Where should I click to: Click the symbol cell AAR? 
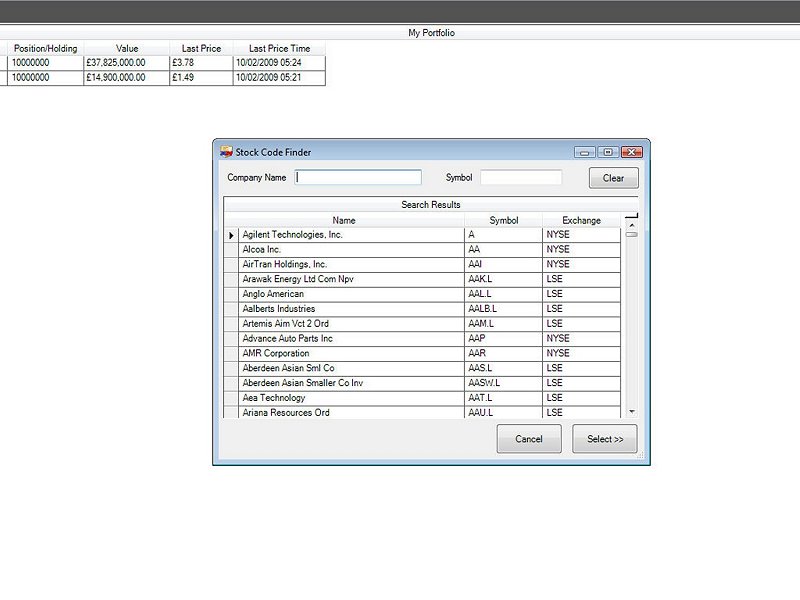click(504, 353)
